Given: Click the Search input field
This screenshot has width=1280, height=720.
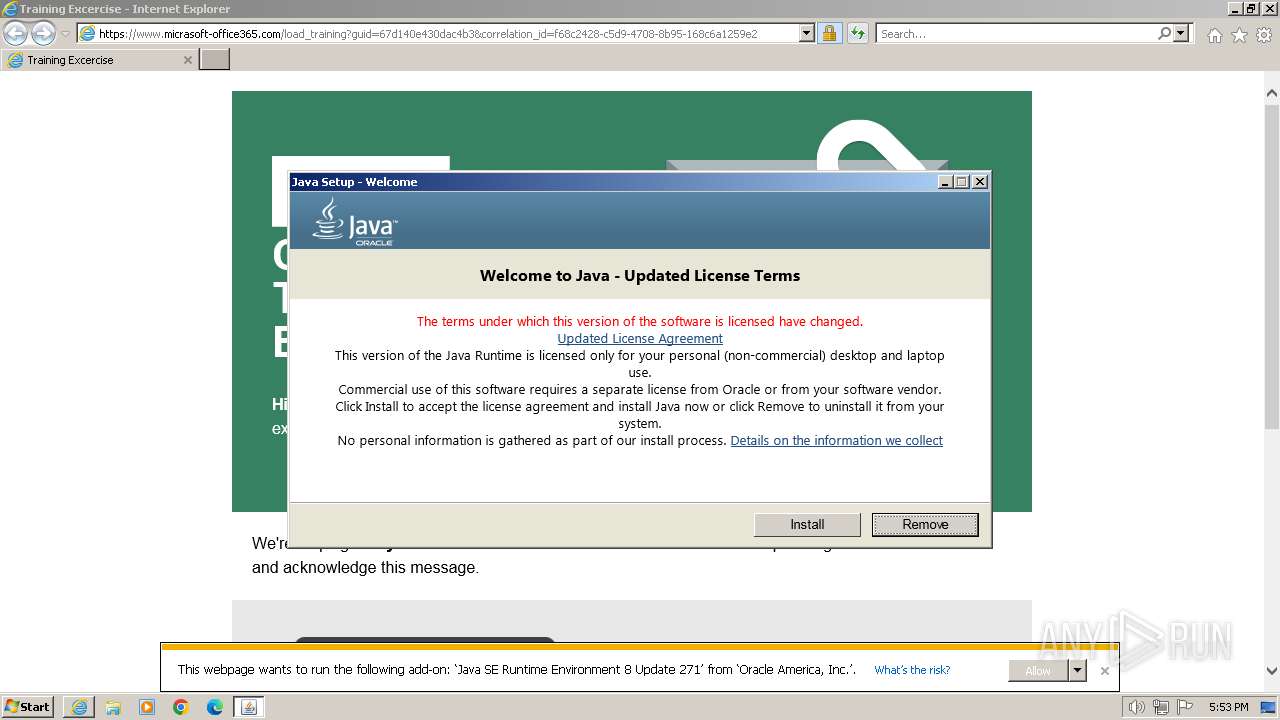Looking at the screenshot, I should (1015, 33).
